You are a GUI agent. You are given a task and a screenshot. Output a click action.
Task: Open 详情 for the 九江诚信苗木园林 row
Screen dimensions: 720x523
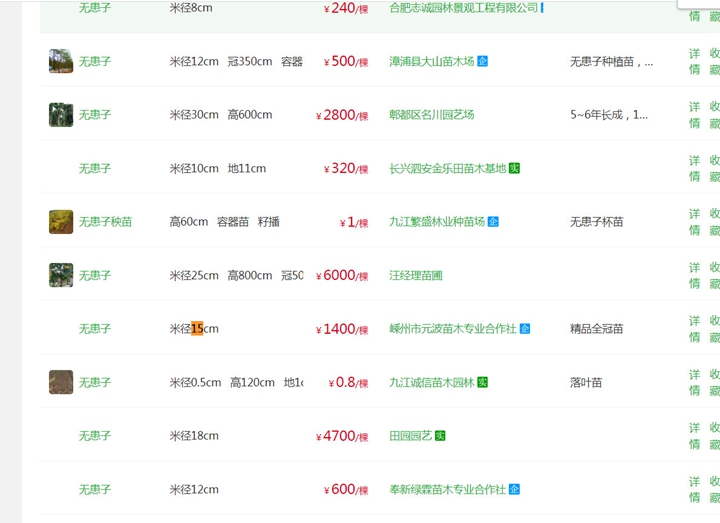click(694, 382)
